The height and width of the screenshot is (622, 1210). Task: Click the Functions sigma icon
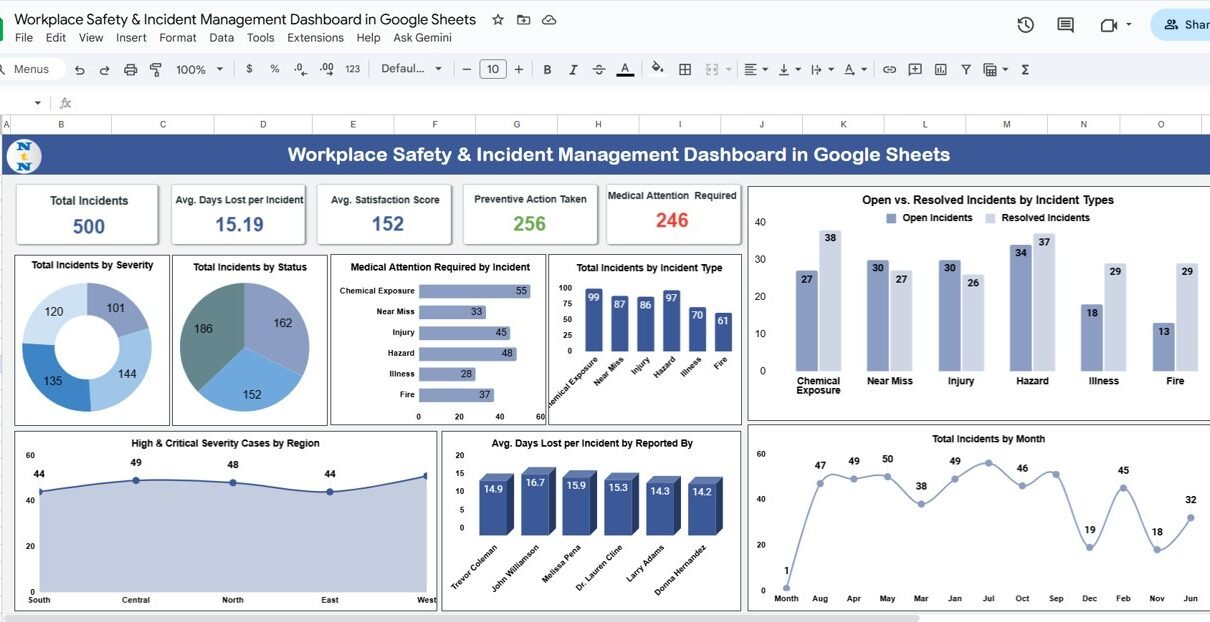[1025, 69]
